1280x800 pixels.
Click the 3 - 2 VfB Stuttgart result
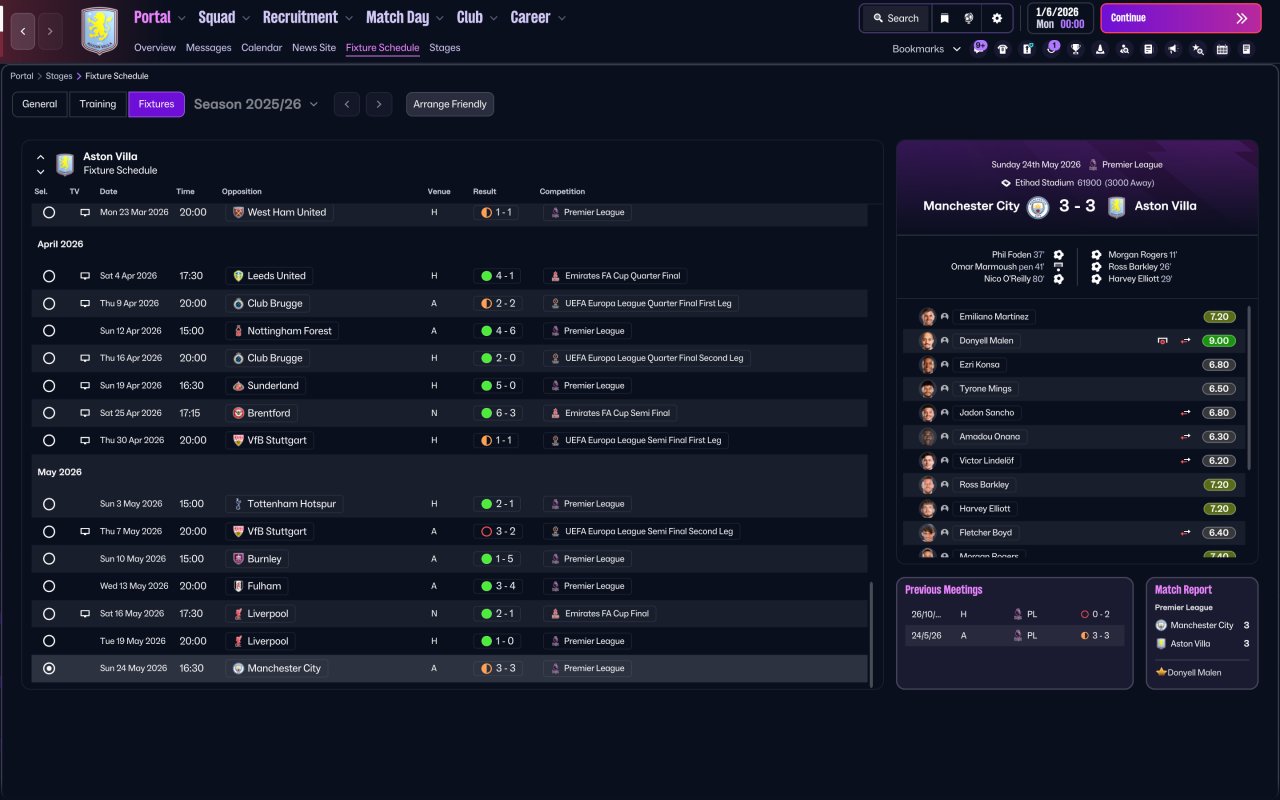[498, 532]
